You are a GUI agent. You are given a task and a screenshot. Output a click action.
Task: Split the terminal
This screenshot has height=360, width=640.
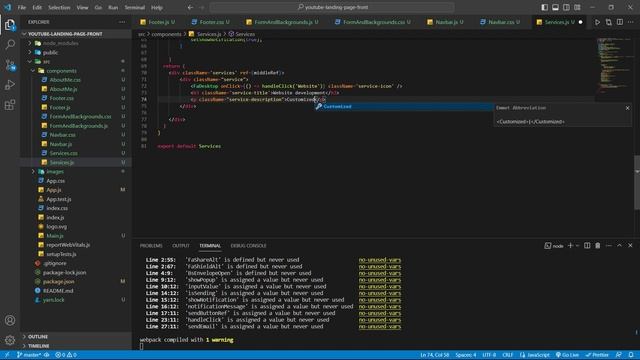(587, 246)
